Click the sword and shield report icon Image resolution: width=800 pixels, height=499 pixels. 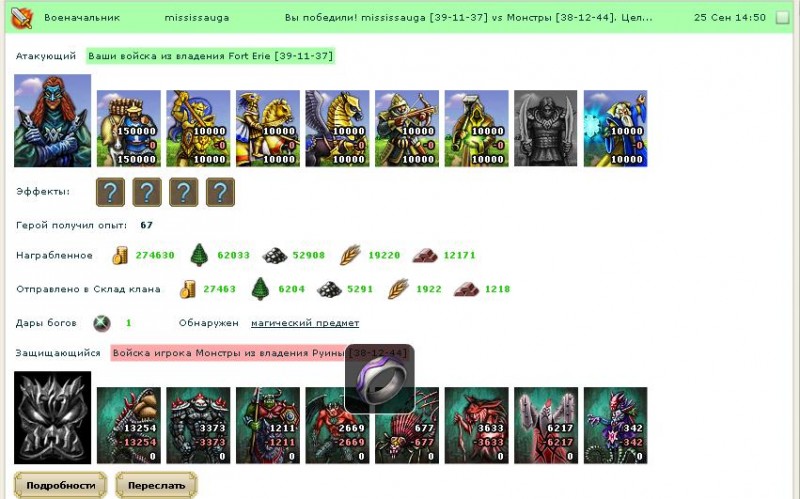pyautogui.click(x=21, y=18)
